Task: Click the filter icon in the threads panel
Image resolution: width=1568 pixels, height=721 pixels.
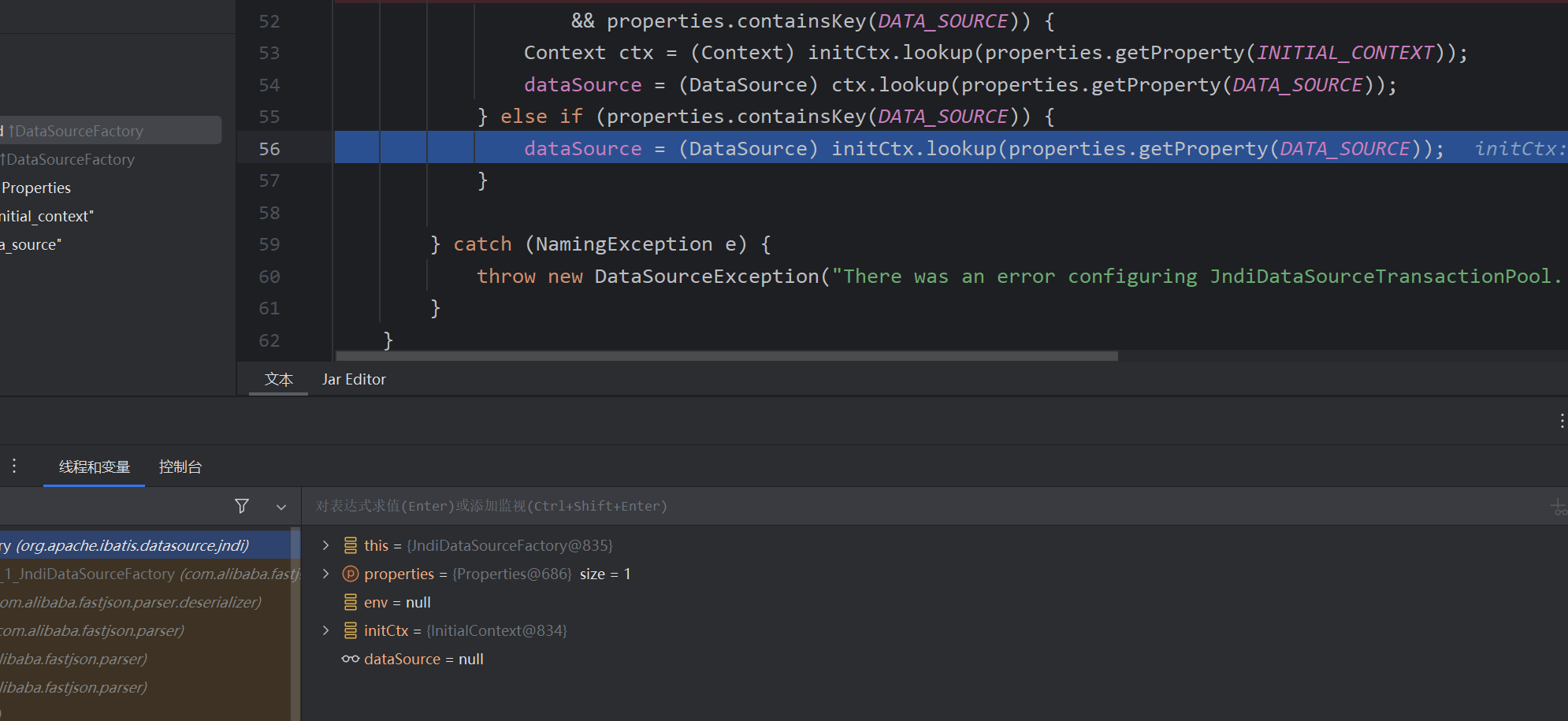Action: (x=242, y=506)
